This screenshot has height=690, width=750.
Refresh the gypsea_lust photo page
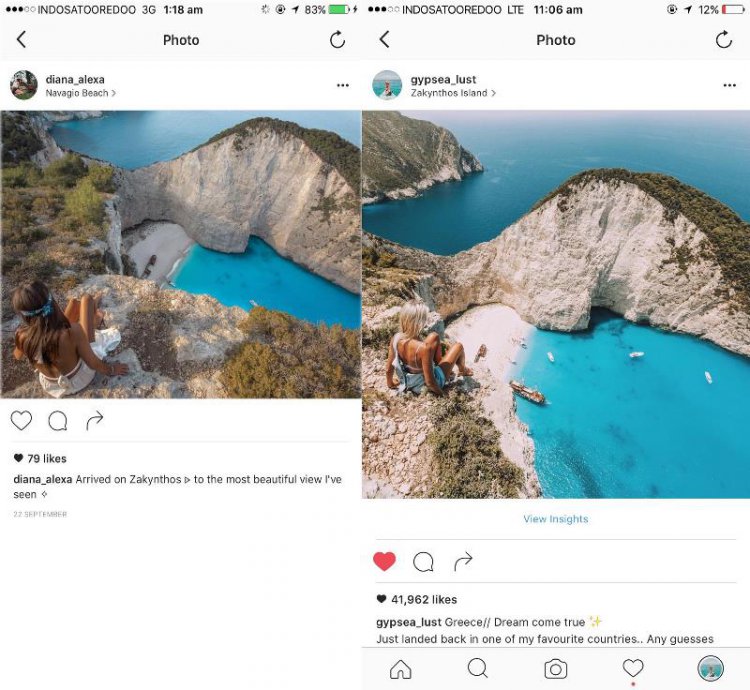click(x=724, y=40)
